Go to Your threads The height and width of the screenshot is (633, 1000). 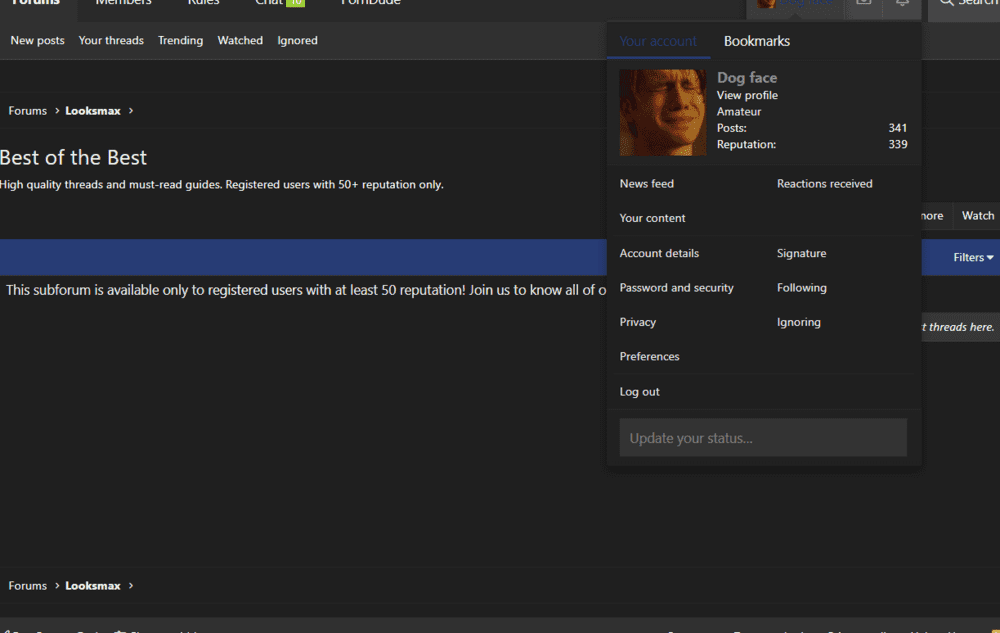tap(111, 40)
